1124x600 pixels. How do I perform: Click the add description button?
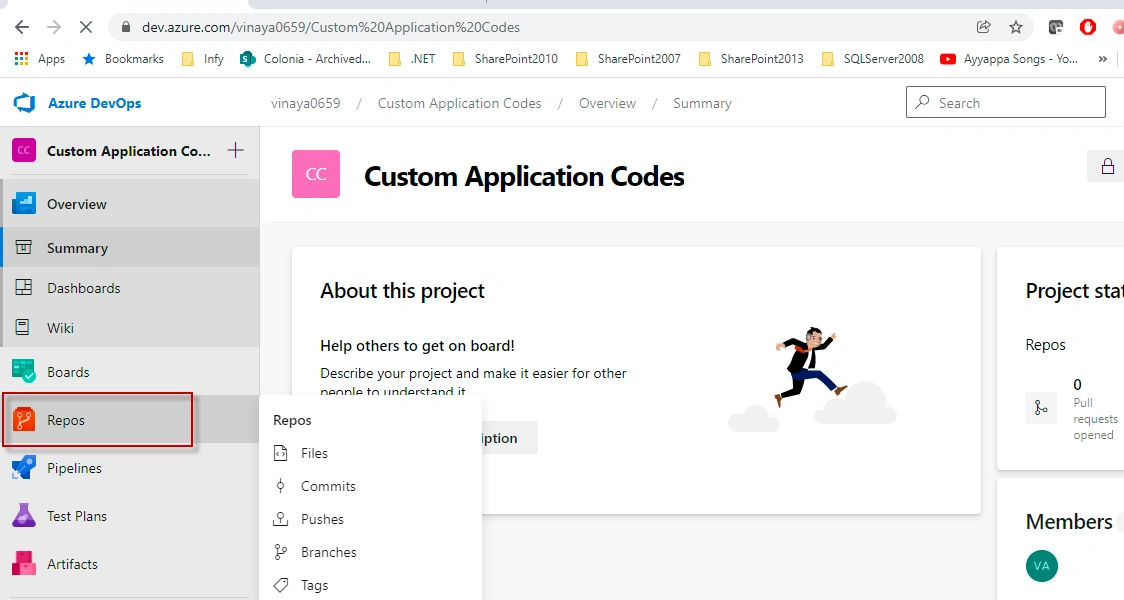(x=509, y=438)
